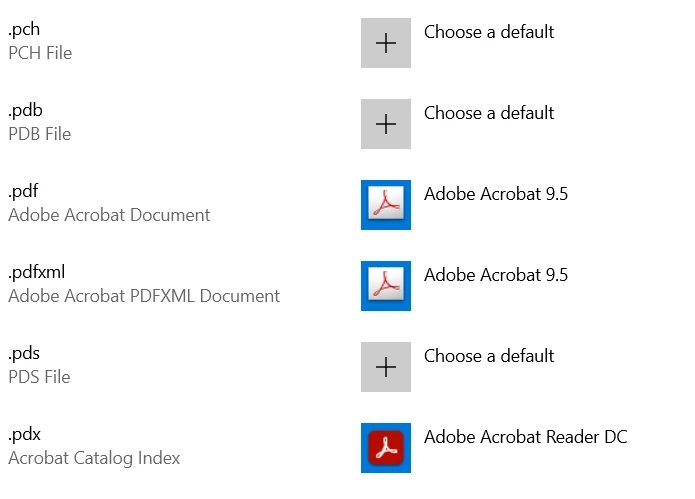695x499 pixels.
Task: Click the plus icon for .pch
Action: tap(386, 43)
